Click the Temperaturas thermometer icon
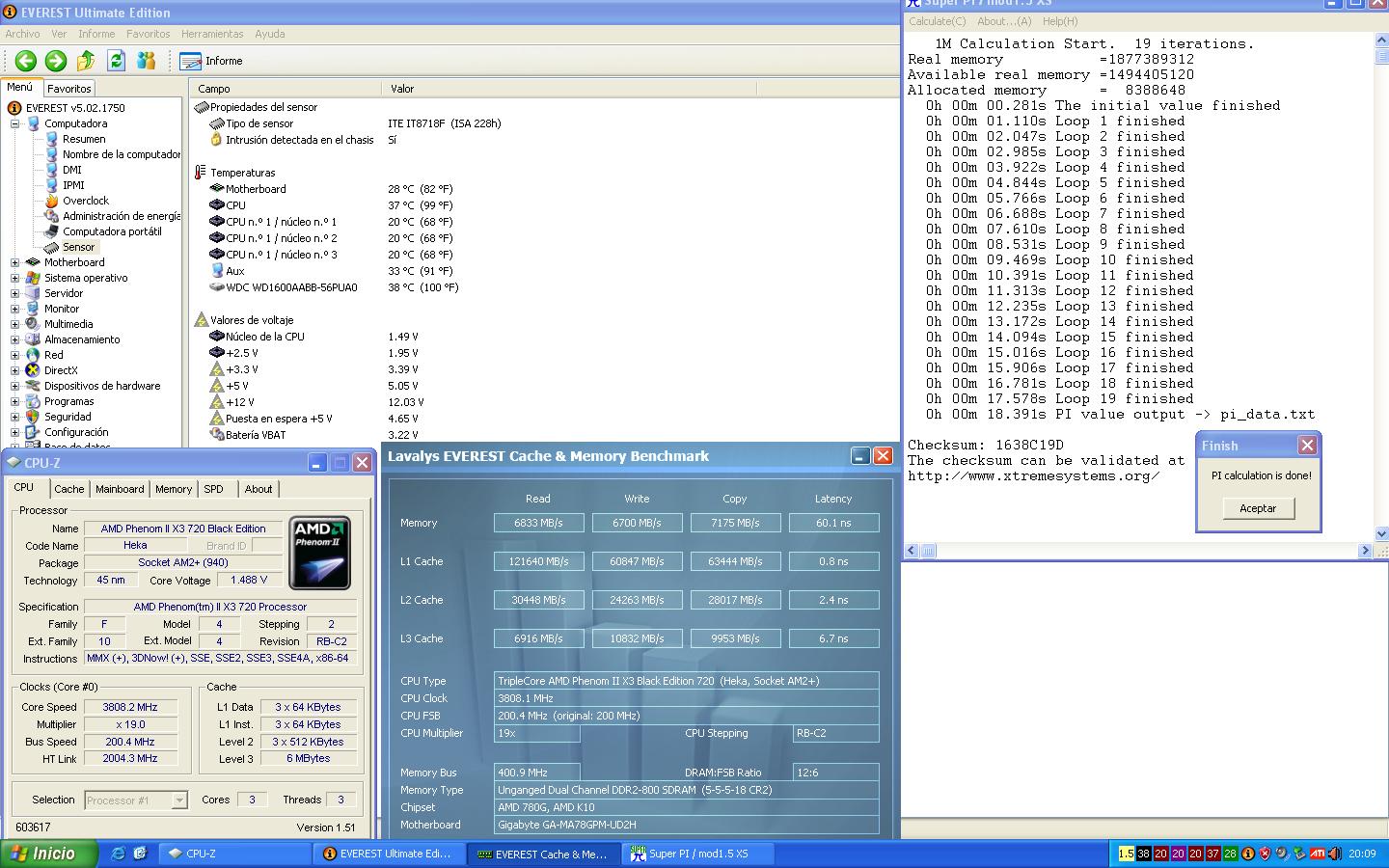The width and height of the screenshot is (1389, 868). point(201,173)
